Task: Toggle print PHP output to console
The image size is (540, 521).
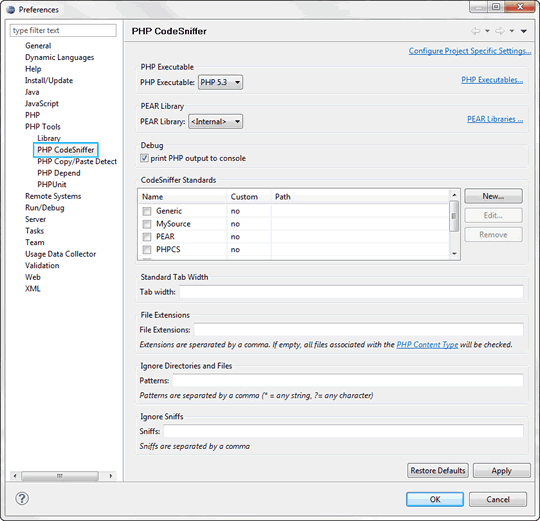Action: click(x=144, y=158)
